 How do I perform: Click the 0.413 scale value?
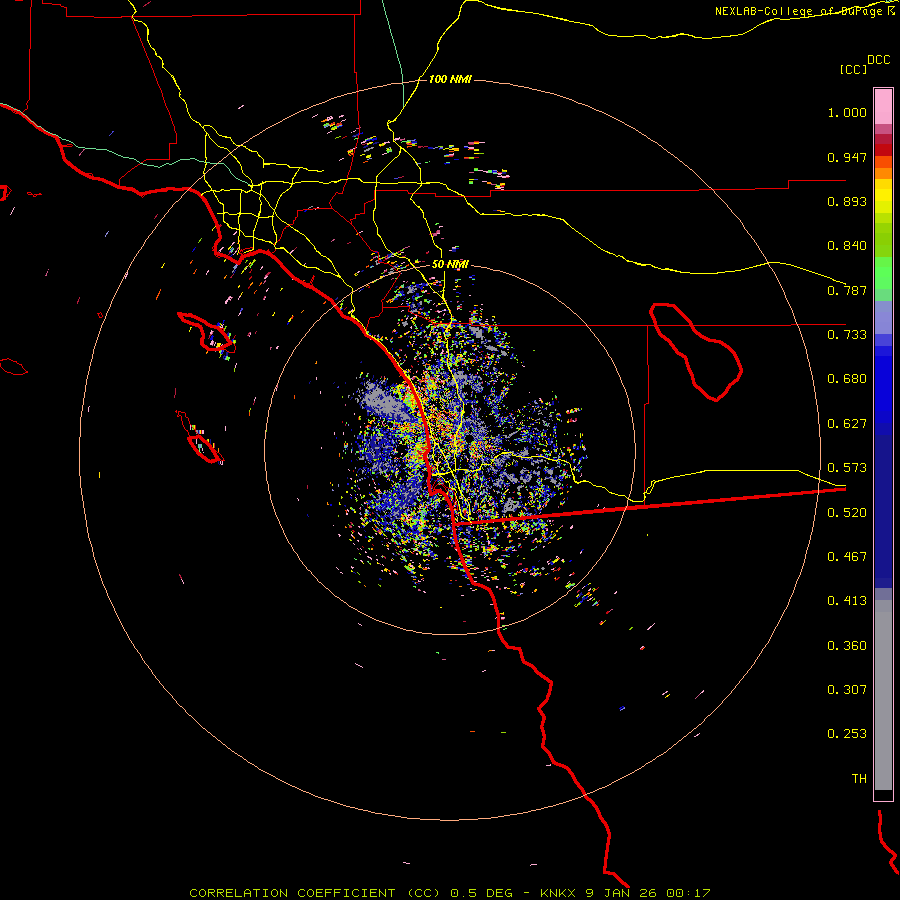click(x=847, y=601)
